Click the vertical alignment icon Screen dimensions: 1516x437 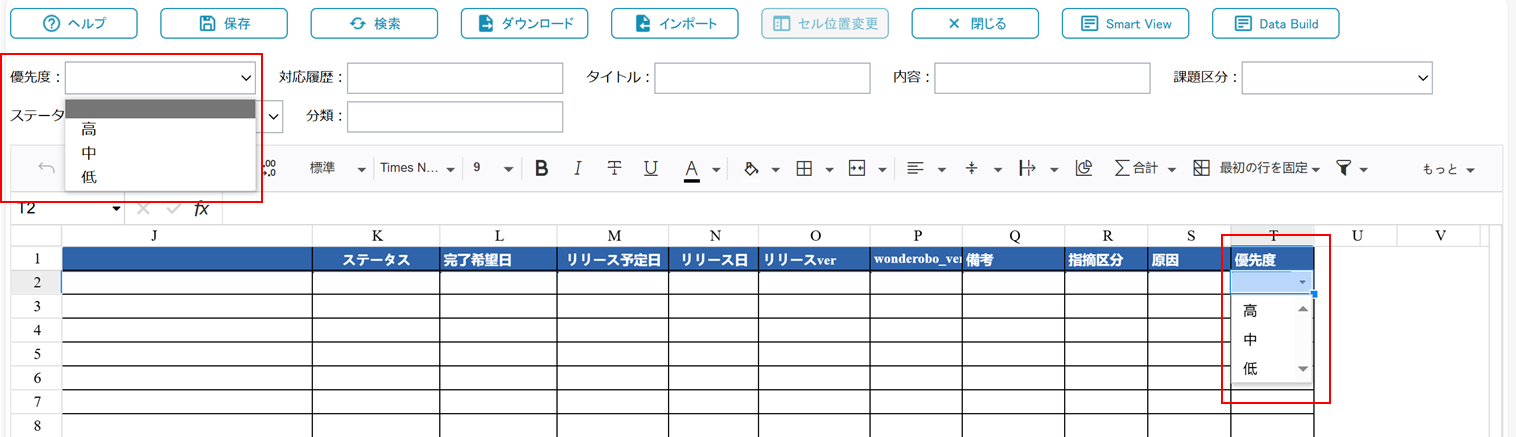click(x=970, y=168)
